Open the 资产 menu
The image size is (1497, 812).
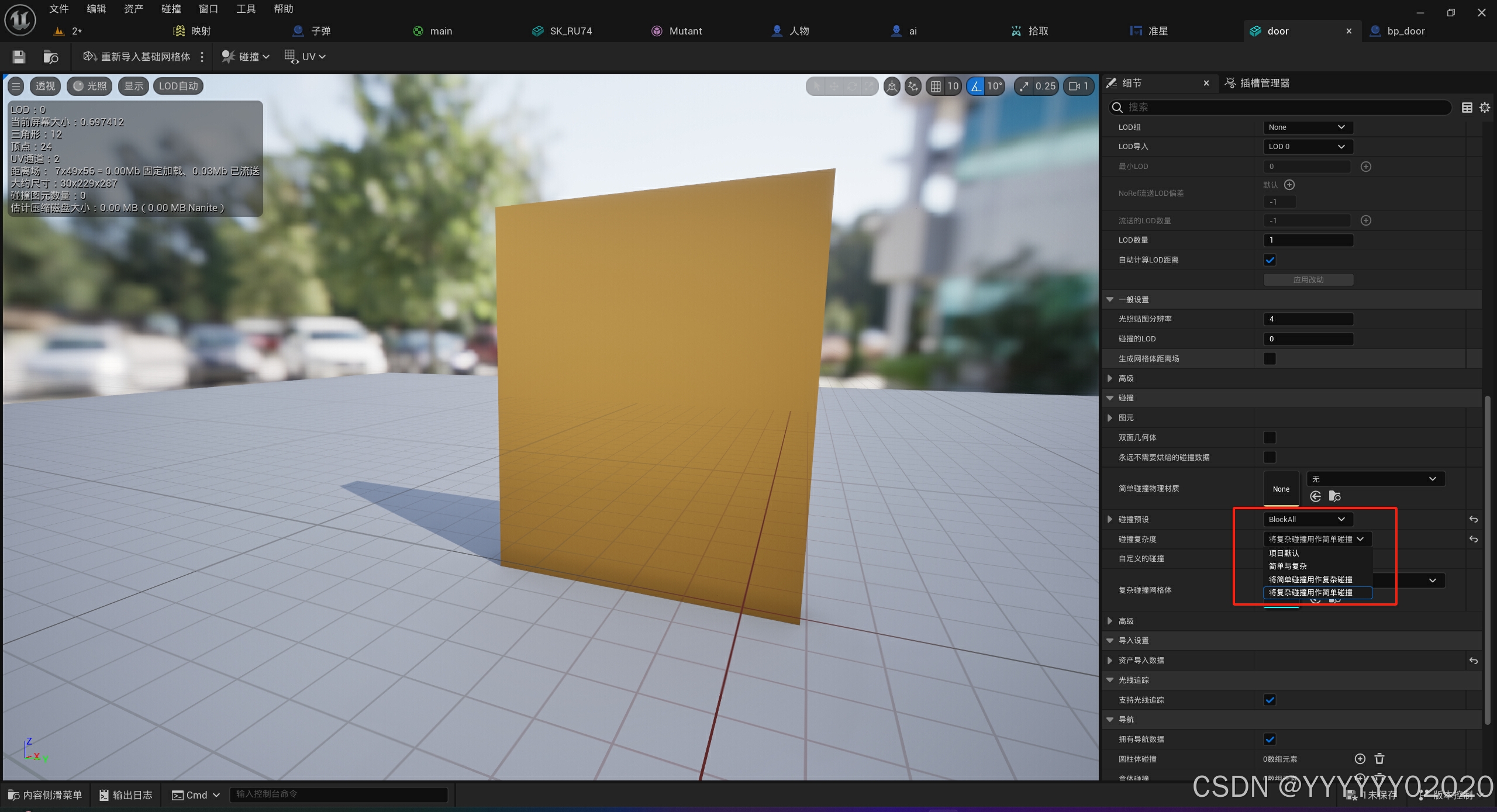pyautogui.click(x=133, y=9)
